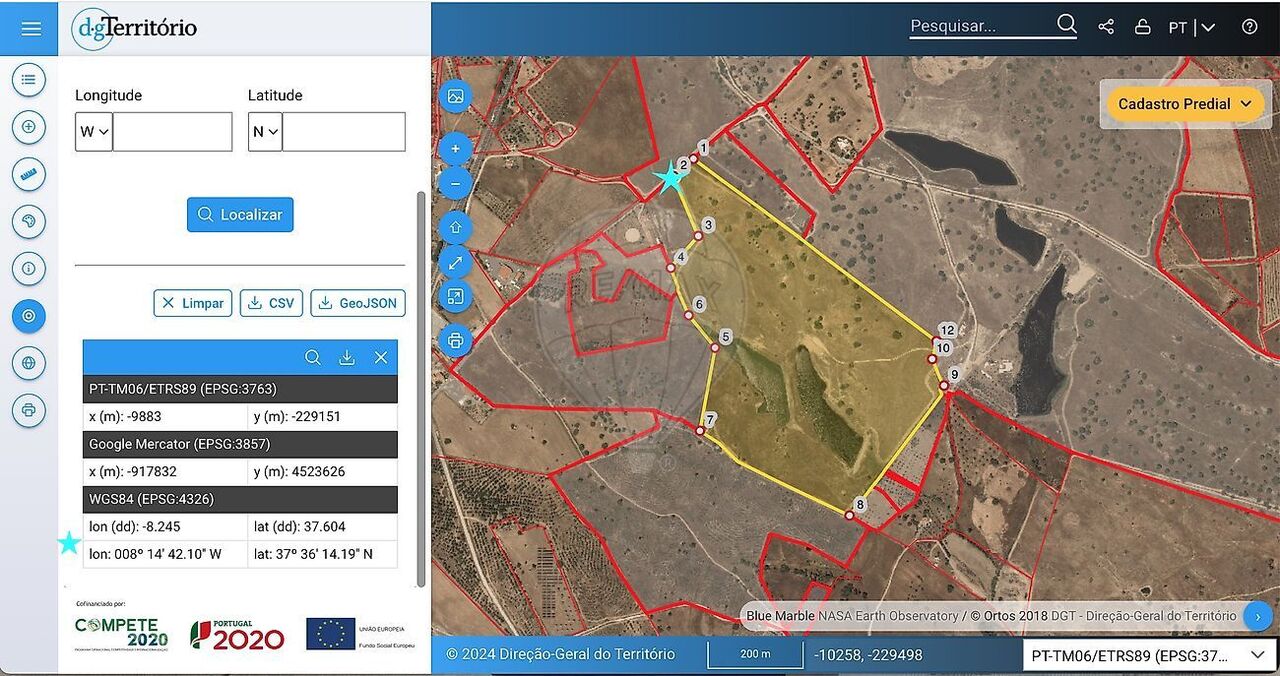1280x676 pixels.
Task: Select the Google Mercator (EPSG:3857) header row
Action: [240, 443]
